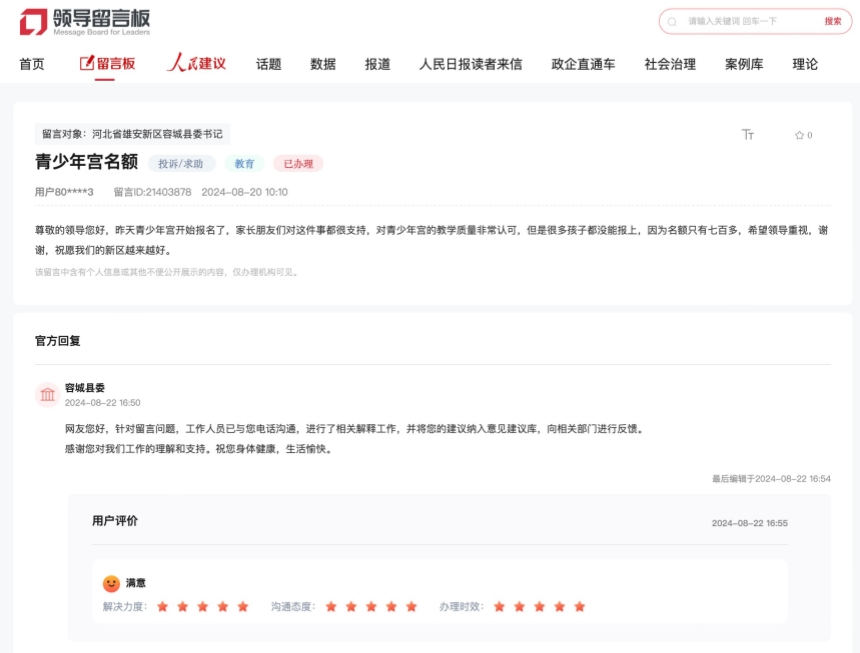
Task: Open the 人民建议 section
Action: coord(196,64)
